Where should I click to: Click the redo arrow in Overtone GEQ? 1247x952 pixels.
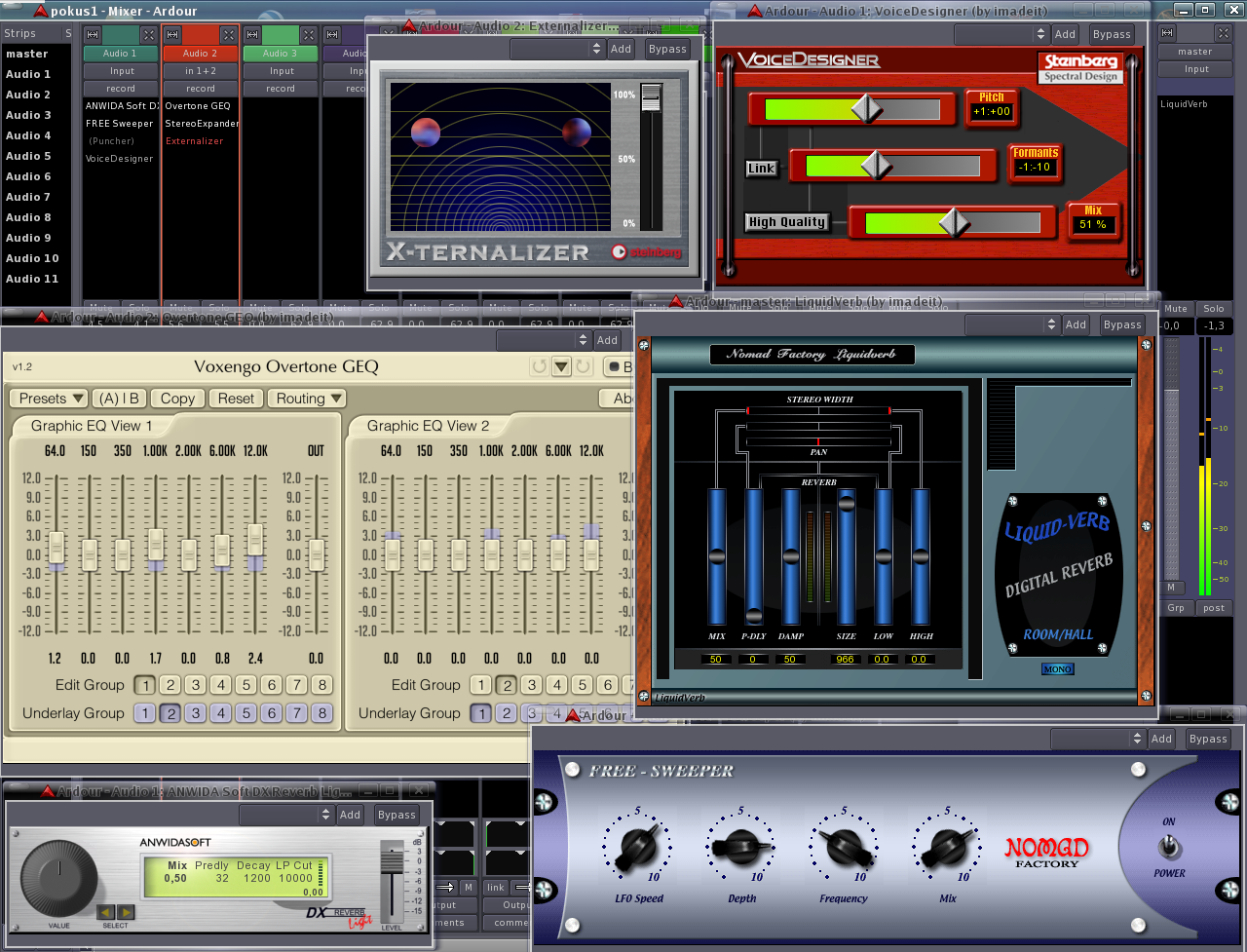[584, 367]
